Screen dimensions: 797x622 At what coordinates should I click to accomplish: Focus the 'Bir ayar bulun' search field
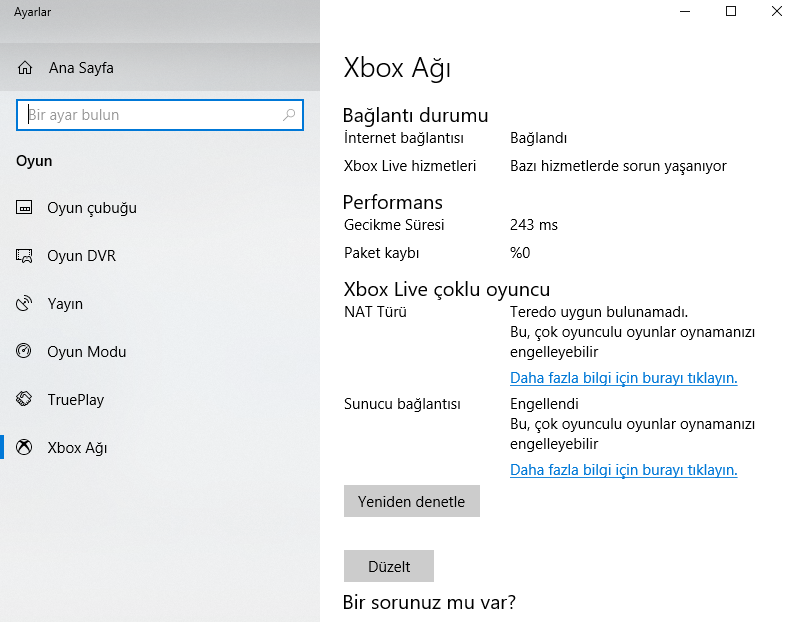(x=160, y=115)
